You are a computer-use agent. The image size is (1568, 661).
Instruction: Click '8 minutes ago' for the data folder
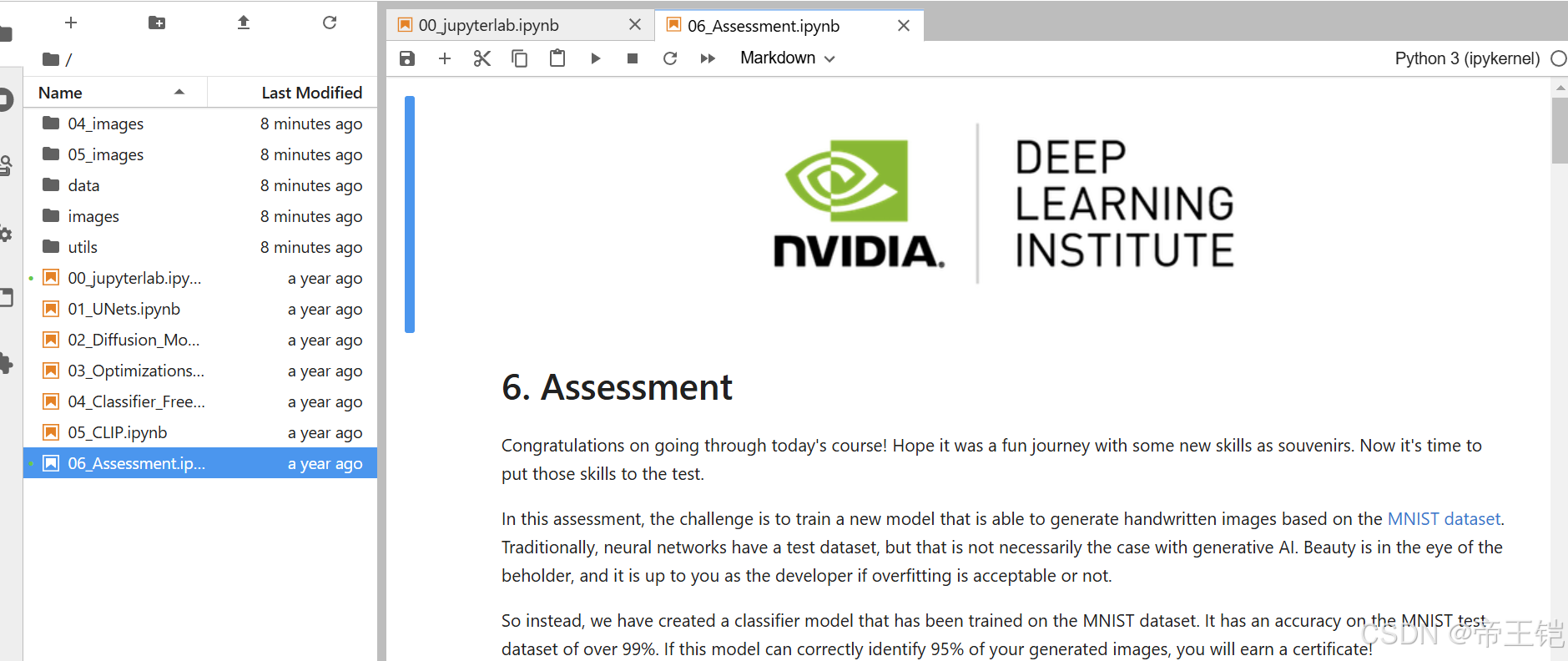coord(311,185)
